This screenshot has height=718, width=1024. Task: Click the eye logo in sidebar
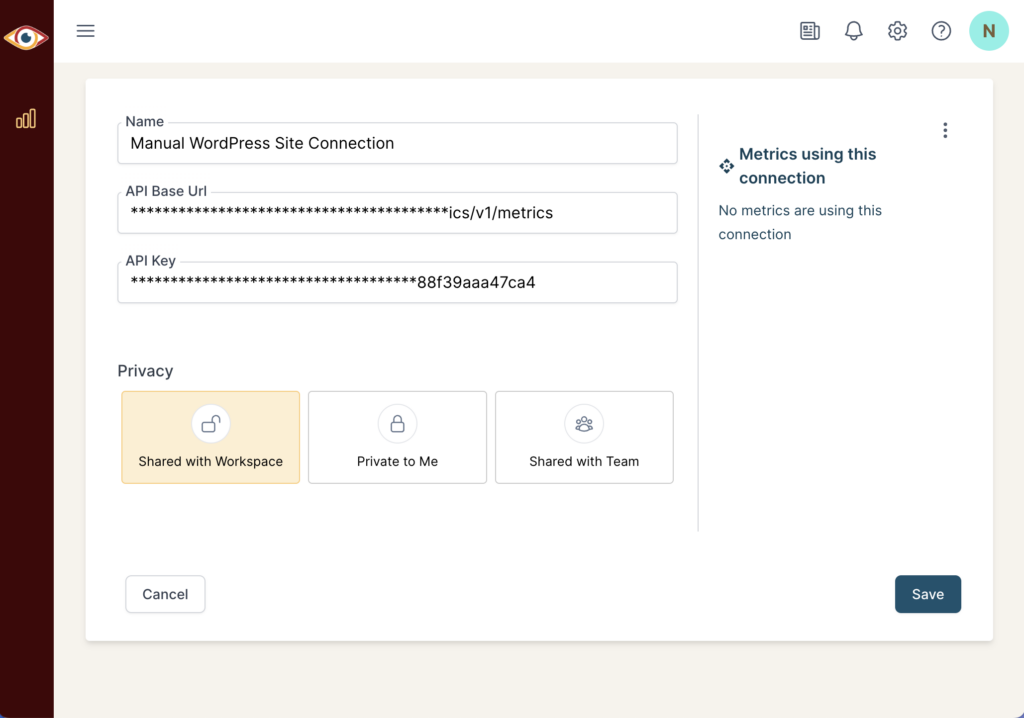(26, 38)
